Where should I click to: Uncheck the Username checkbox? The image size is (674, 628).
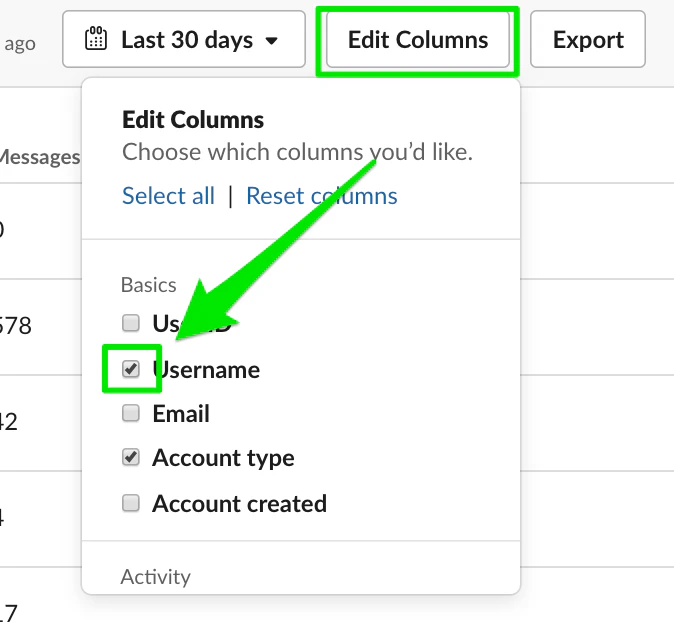click(x=131, y=369)
